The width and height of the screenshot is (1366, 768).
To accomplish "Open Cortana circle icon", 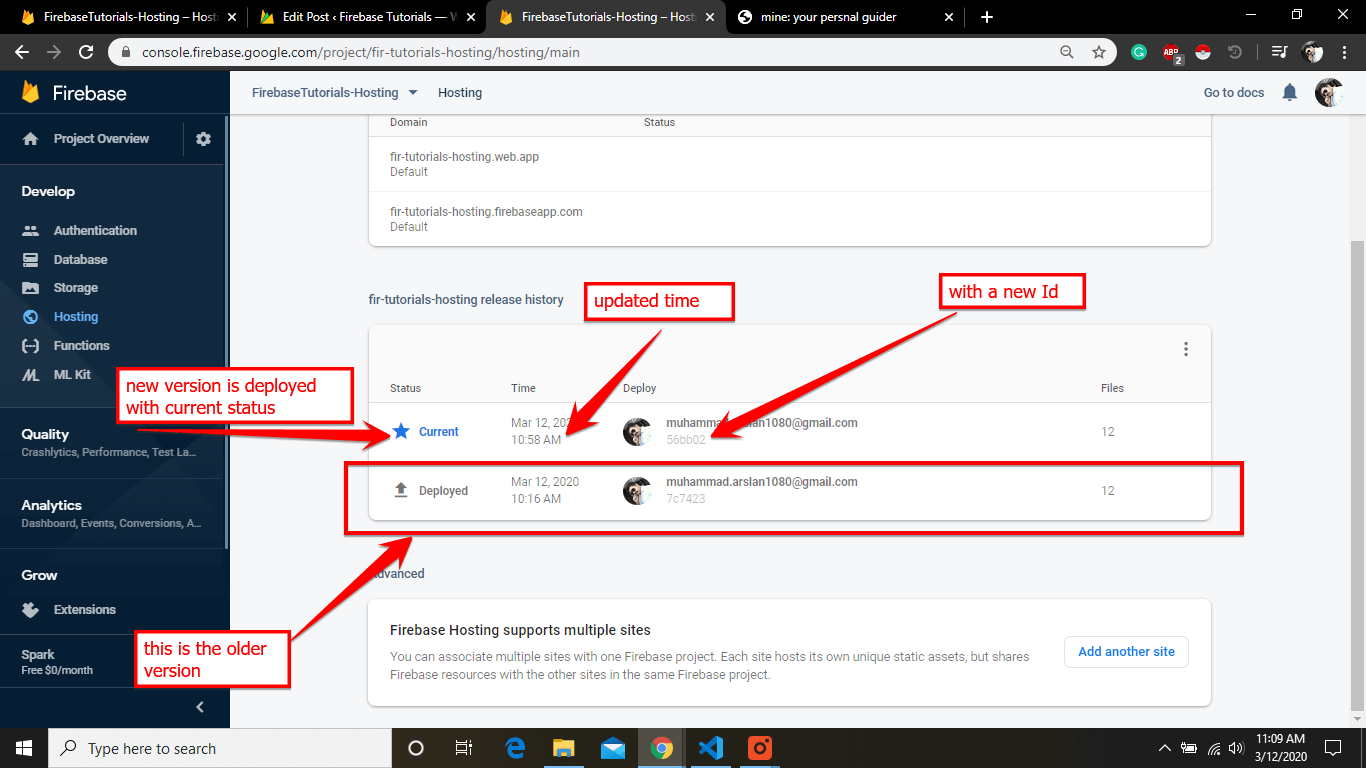I will 416,748.
